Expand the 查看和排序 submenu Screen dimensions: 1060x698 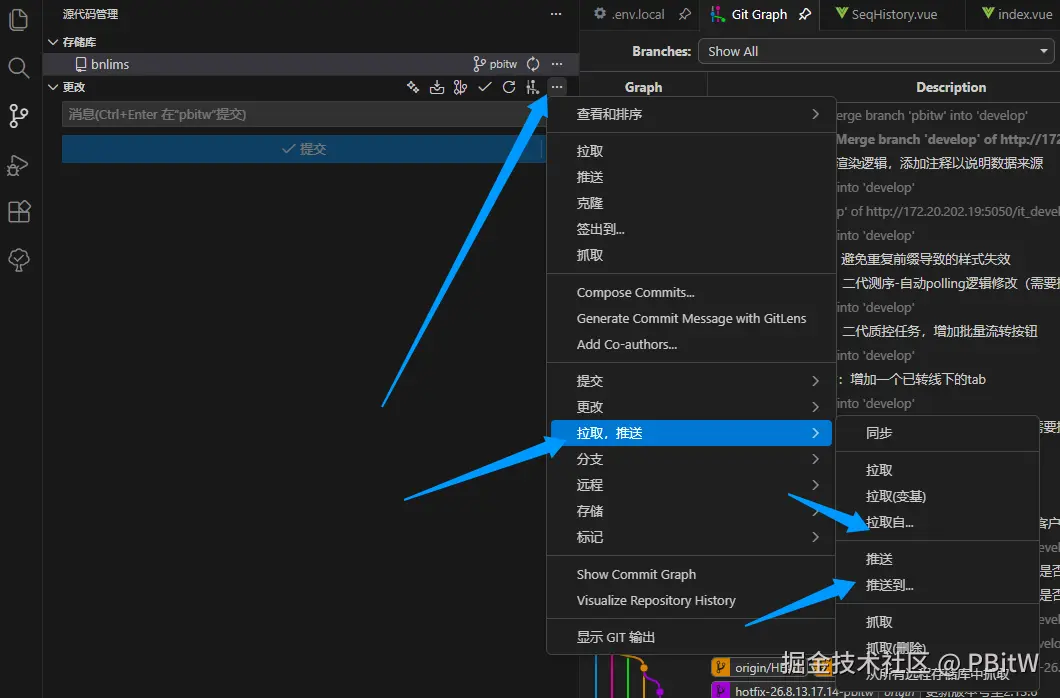[692, 114]
